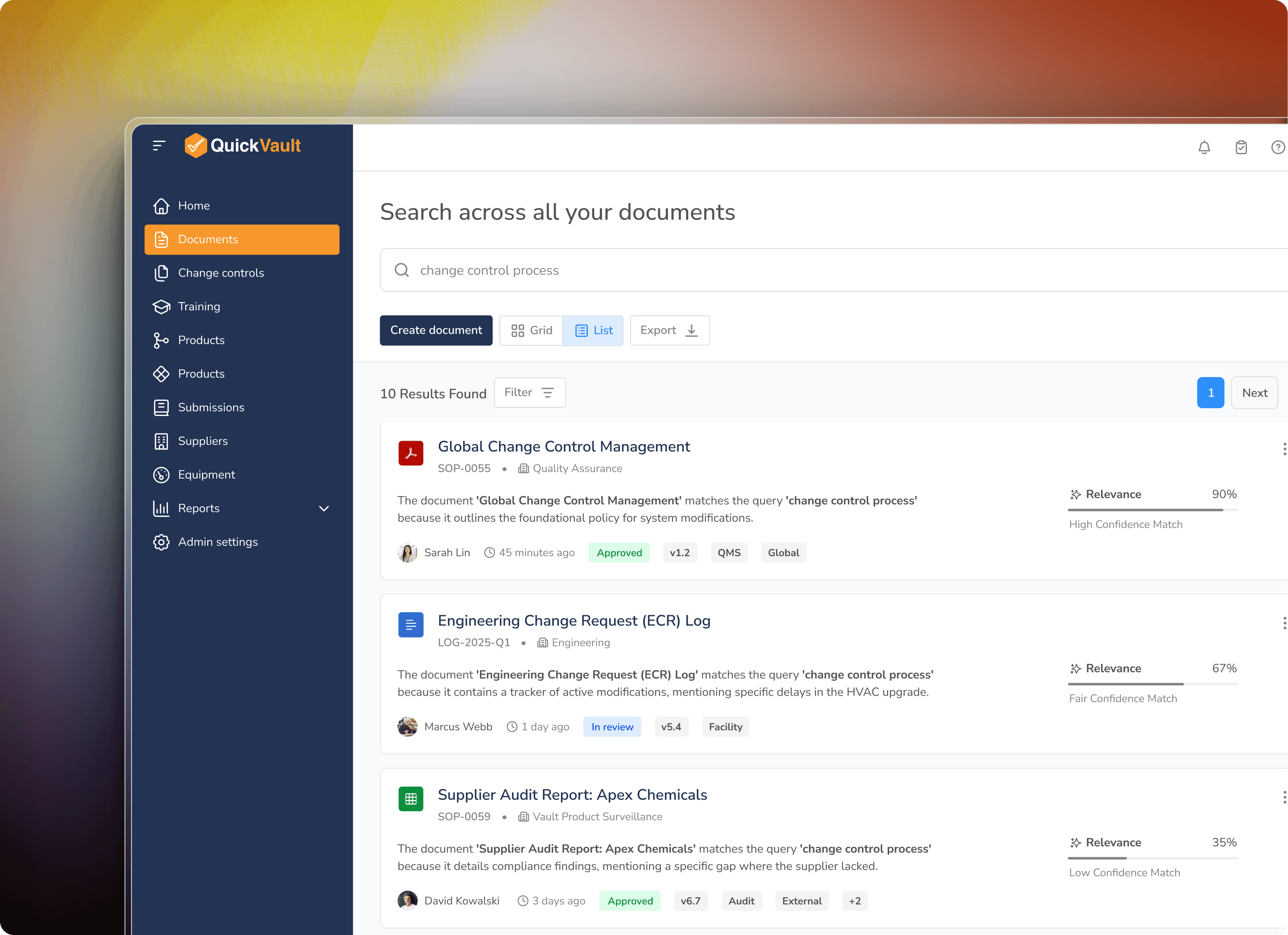Open the Filter dropdown
Image resolution: width=1288 pixels, height=935 pixels.
[529, 393]
